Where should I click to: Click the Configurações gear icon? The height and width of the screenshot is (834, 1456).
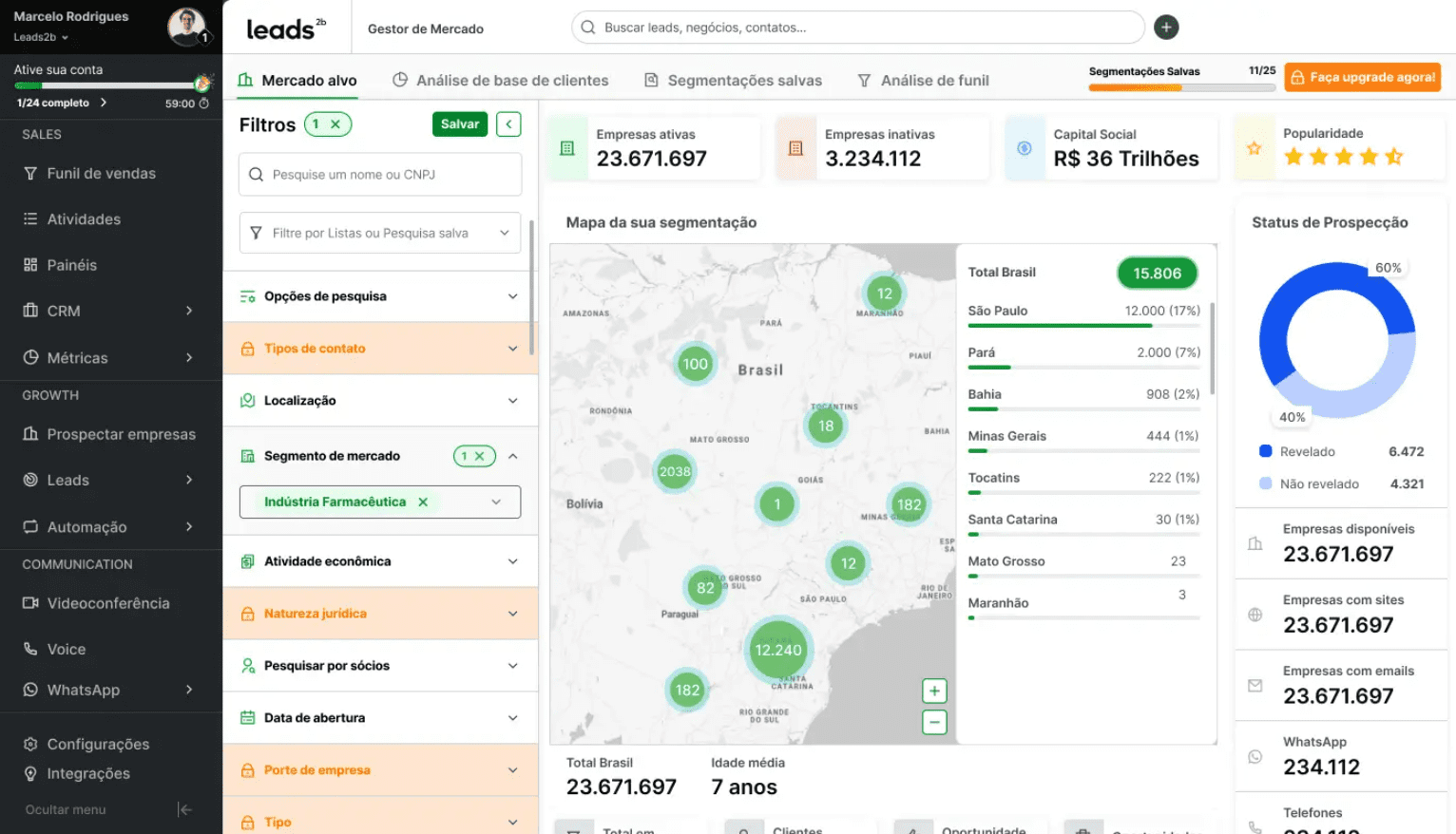(x=30, y=744)
